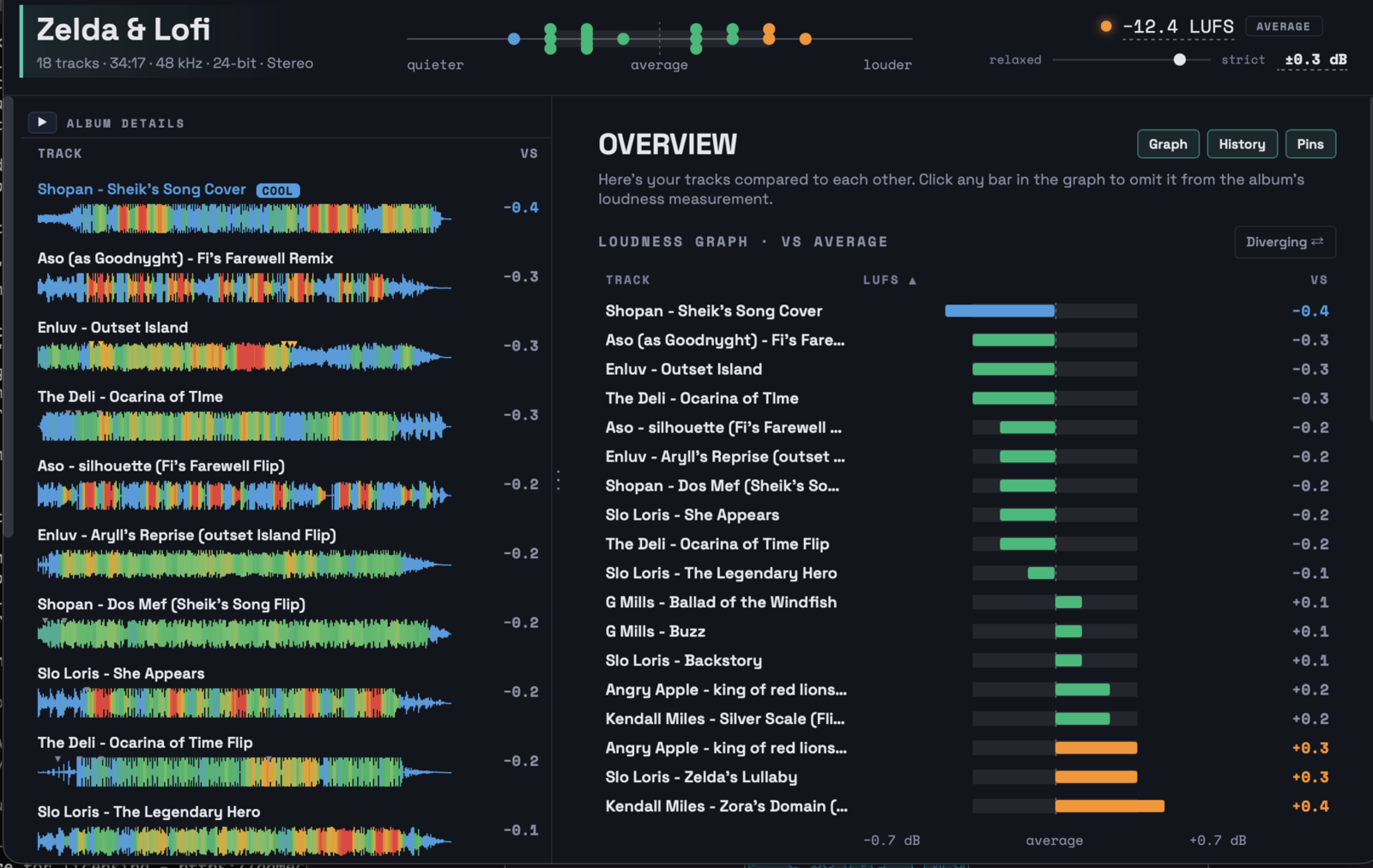Select Kendall Miles - Silver Scale overview row

967,719
